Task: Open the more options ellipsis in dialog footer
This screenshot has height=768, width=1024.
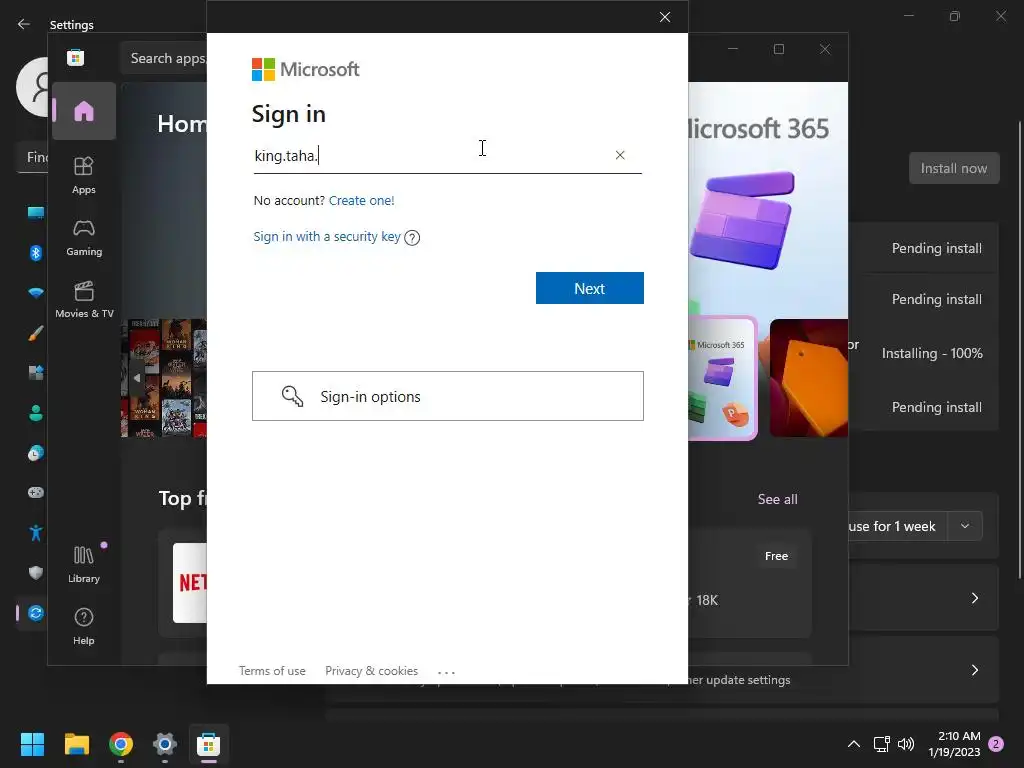Action: coord(446,672)
